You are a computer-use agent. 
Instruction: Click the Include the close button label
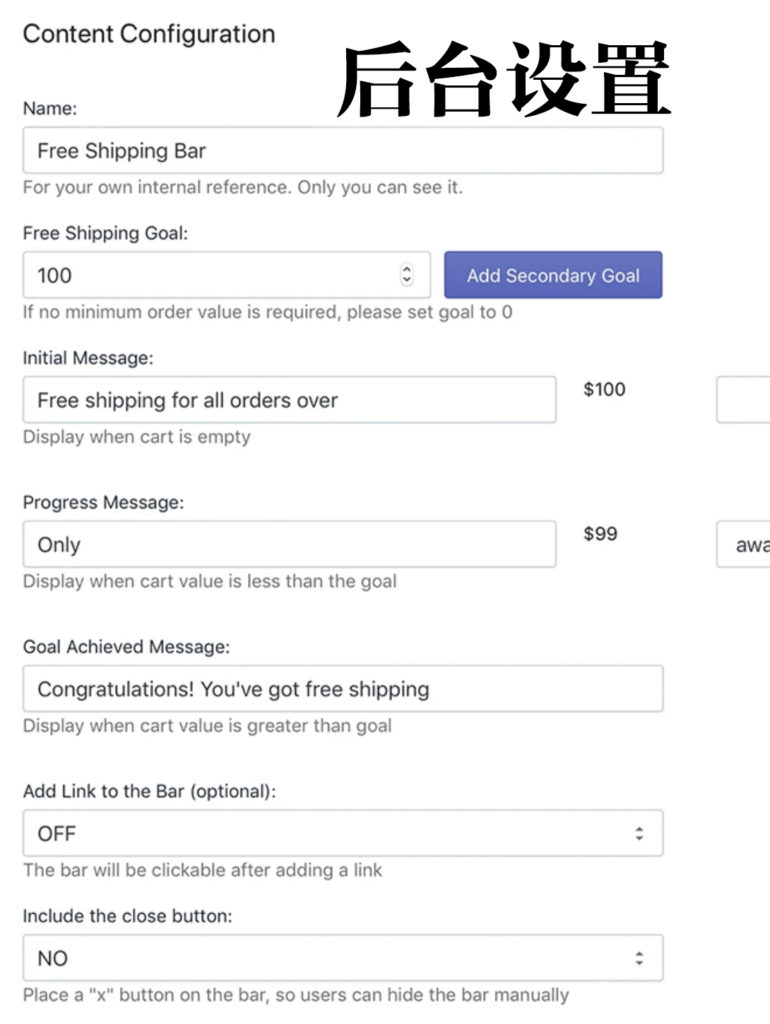tap(127, 916)
